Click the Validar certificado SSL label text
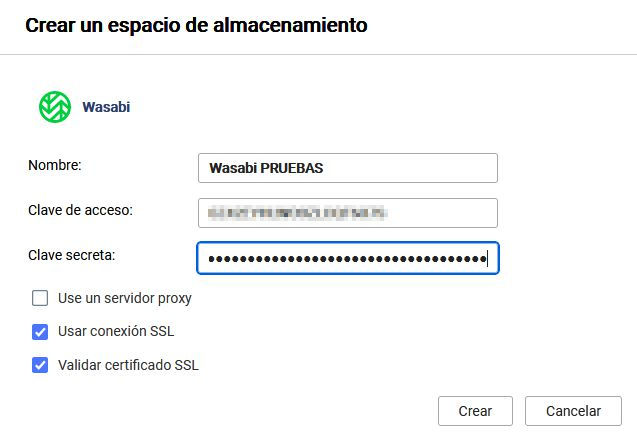 pos(129,365)
